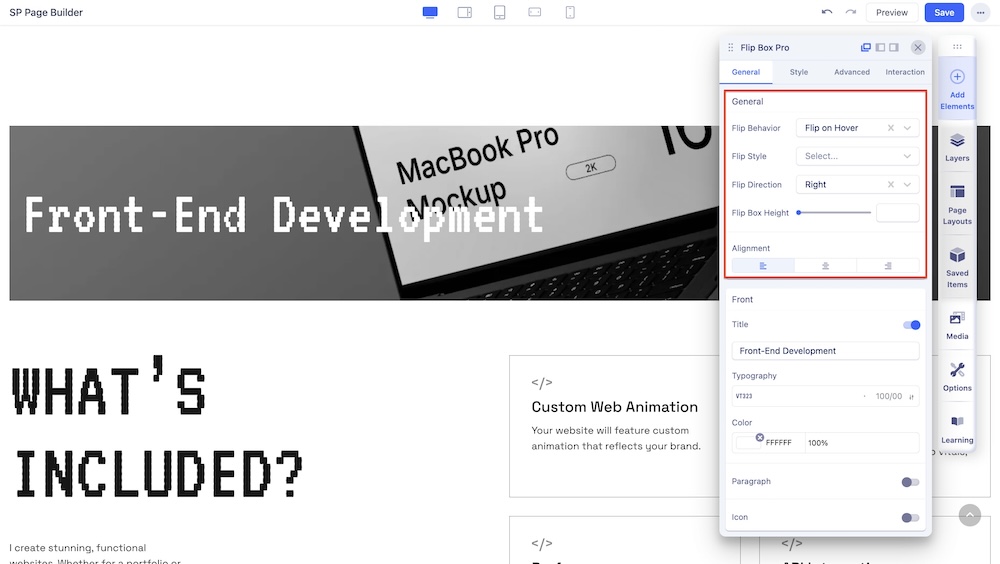This screenshot has height=564, width=1000.
Task: Open the Media library icon
Action: [957, 325]
